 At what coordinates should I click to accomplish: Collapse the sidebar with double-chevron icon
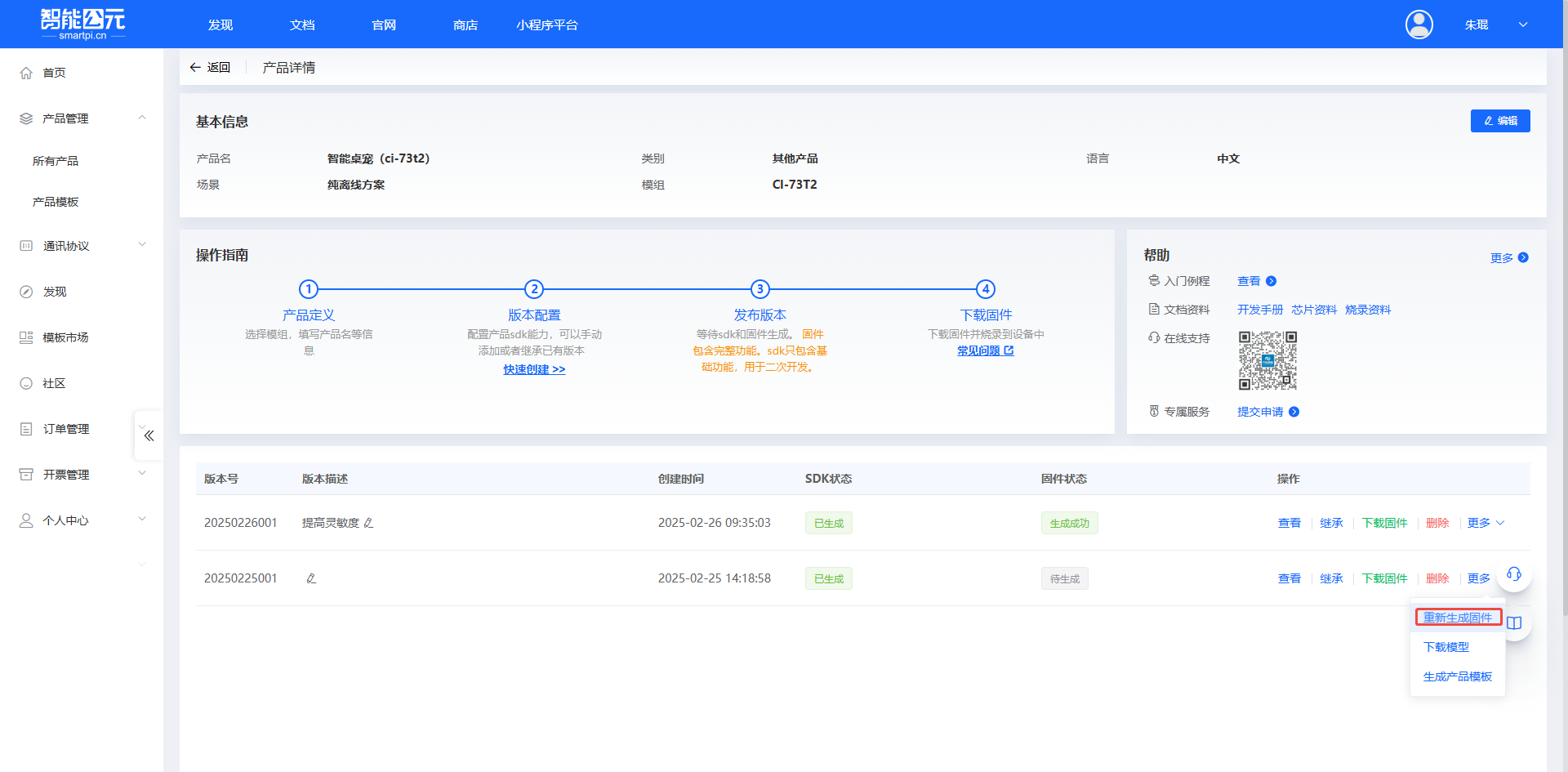point(149,435)
